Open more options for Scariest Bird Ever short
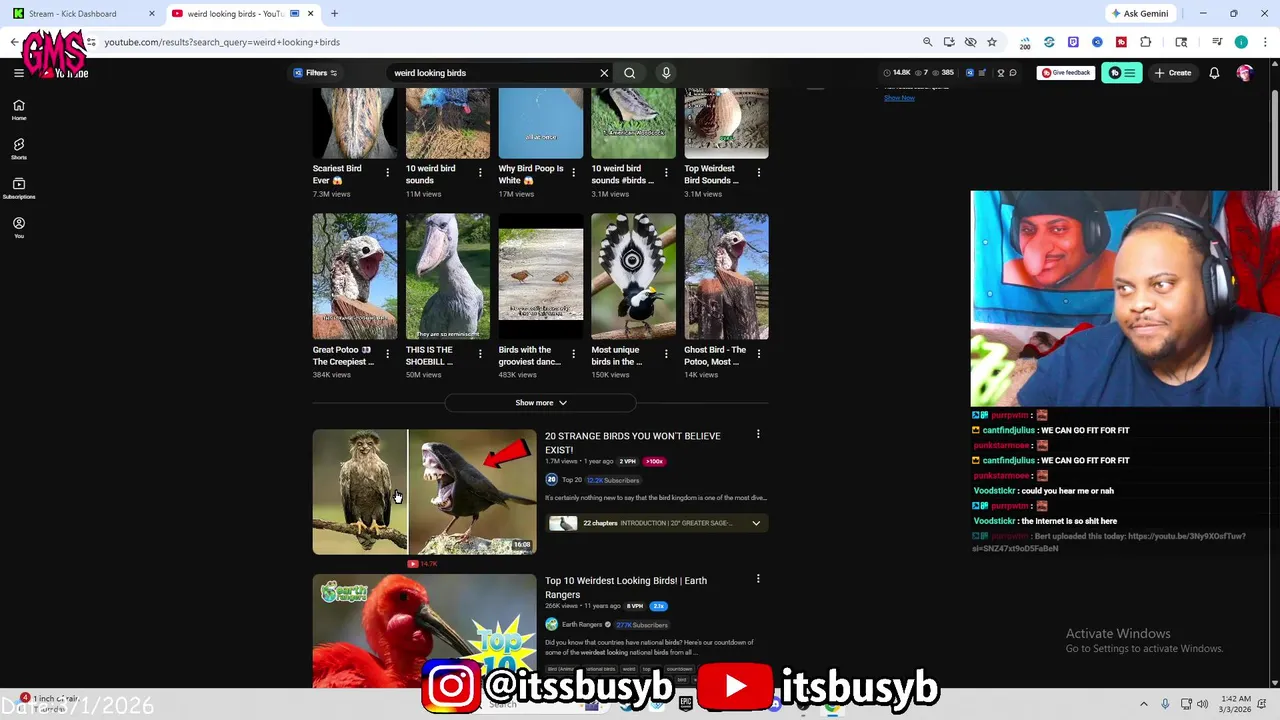Viewport: 1280px width, 720px height. pos(387,172)
